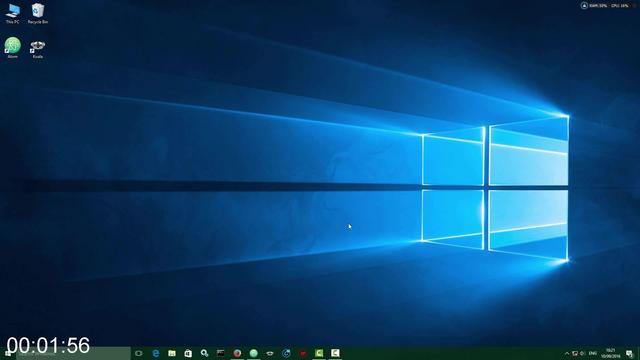Switch to the green Atom taskbar icon
Screen dimensions: 640x360
pyautogui.click(x=253, y=353)
